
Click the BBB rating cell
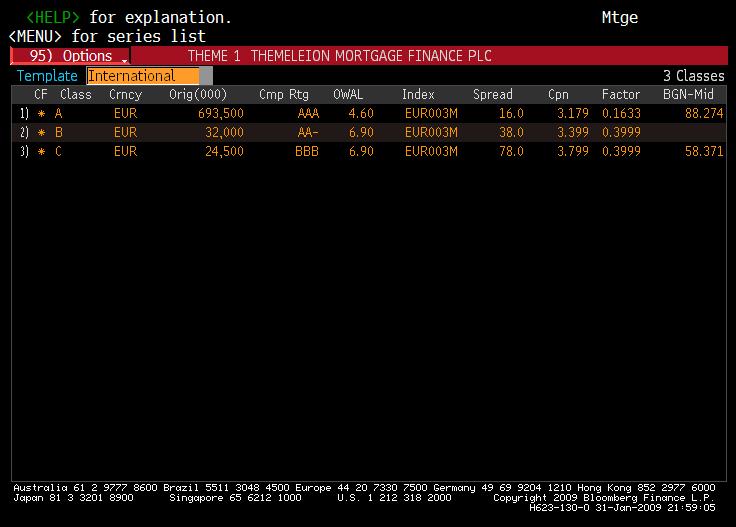307,152
